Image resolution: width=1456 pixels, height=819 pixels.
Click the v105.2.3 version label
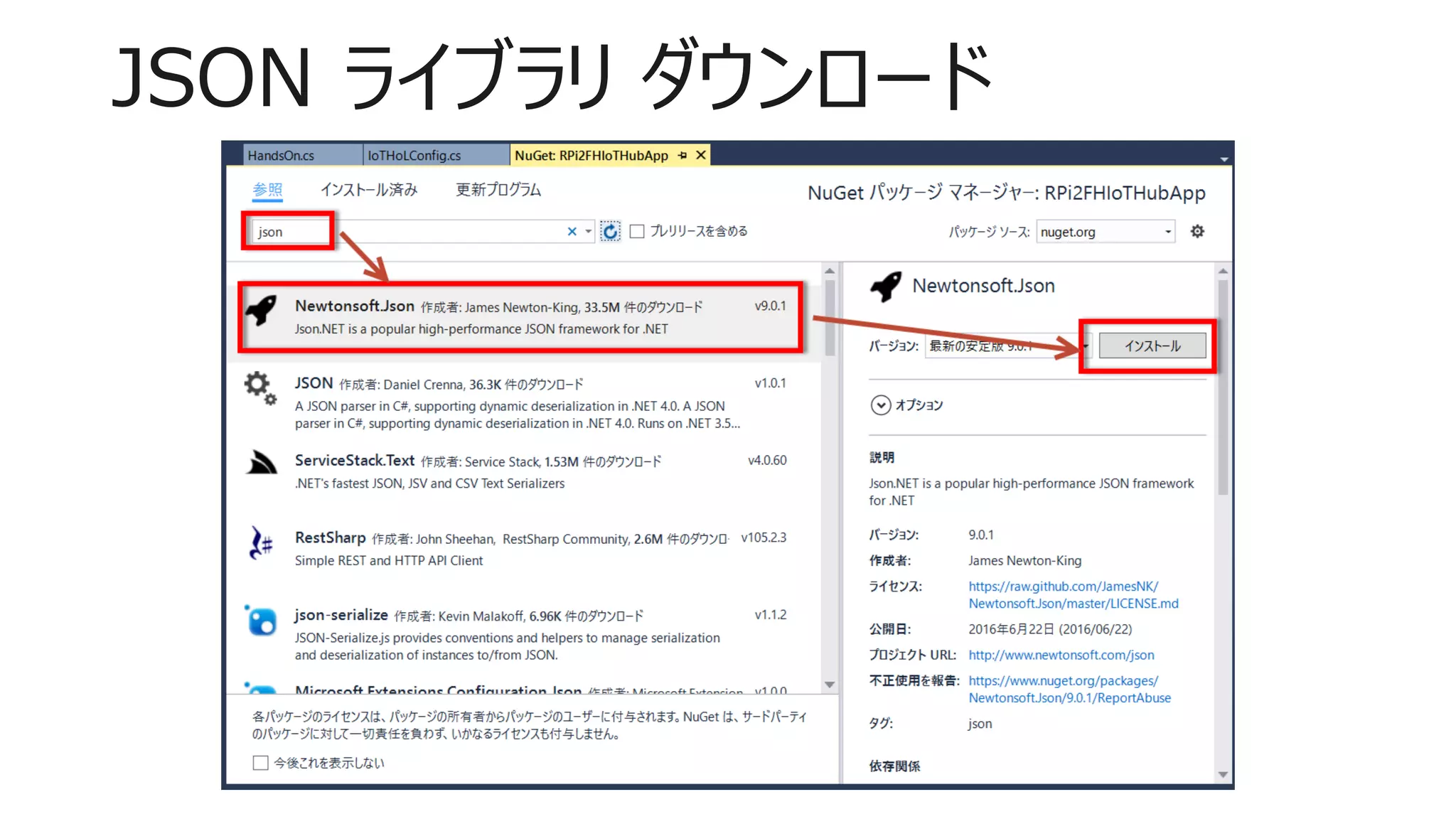764,537
